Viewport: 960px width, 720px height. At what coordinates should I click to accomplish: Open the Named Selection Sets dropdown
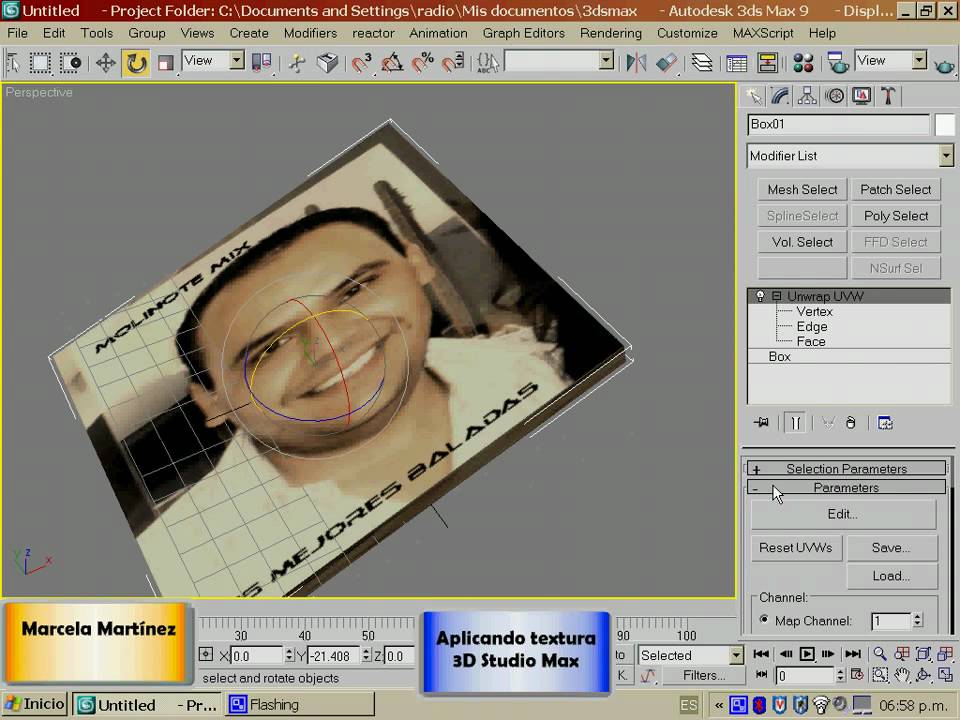(606, 60)
